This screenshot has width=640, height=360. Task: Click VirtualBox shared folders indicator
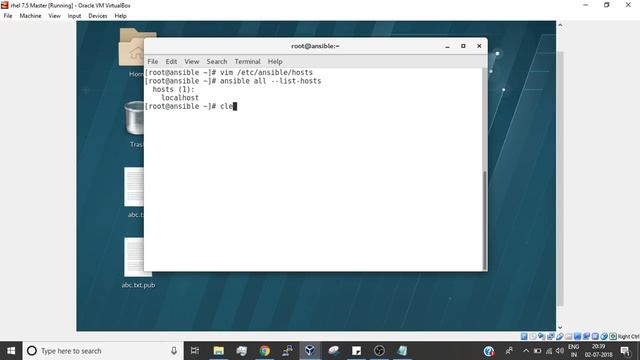pos(569,336)
